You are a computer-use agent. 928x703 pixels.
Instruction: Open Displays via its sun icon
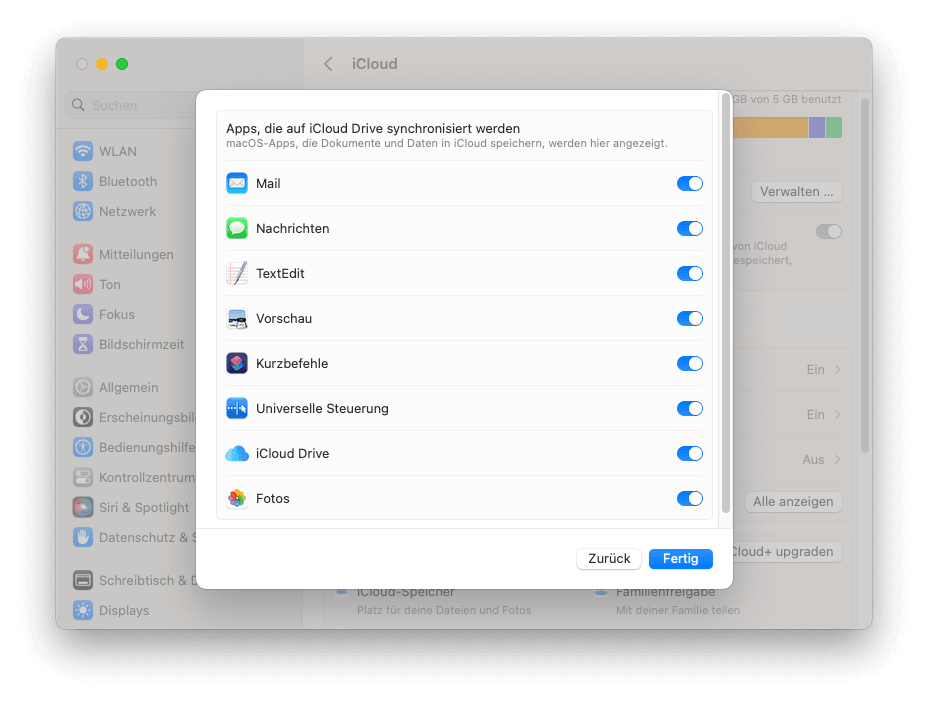[x=83, y=610]
